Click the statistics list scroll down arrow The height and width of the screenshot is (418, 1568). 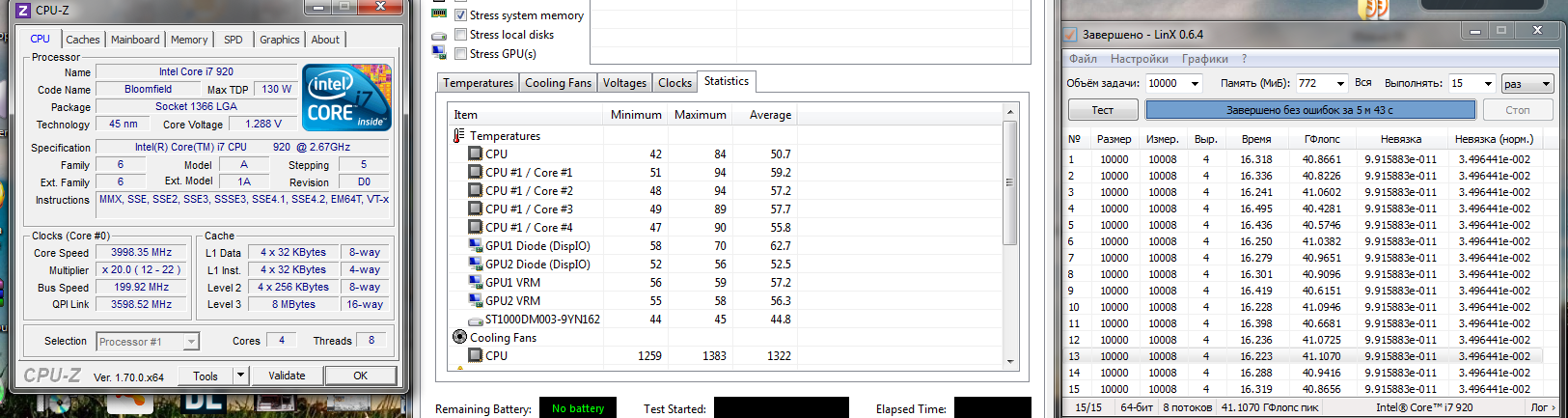[x=1009, y=361]
